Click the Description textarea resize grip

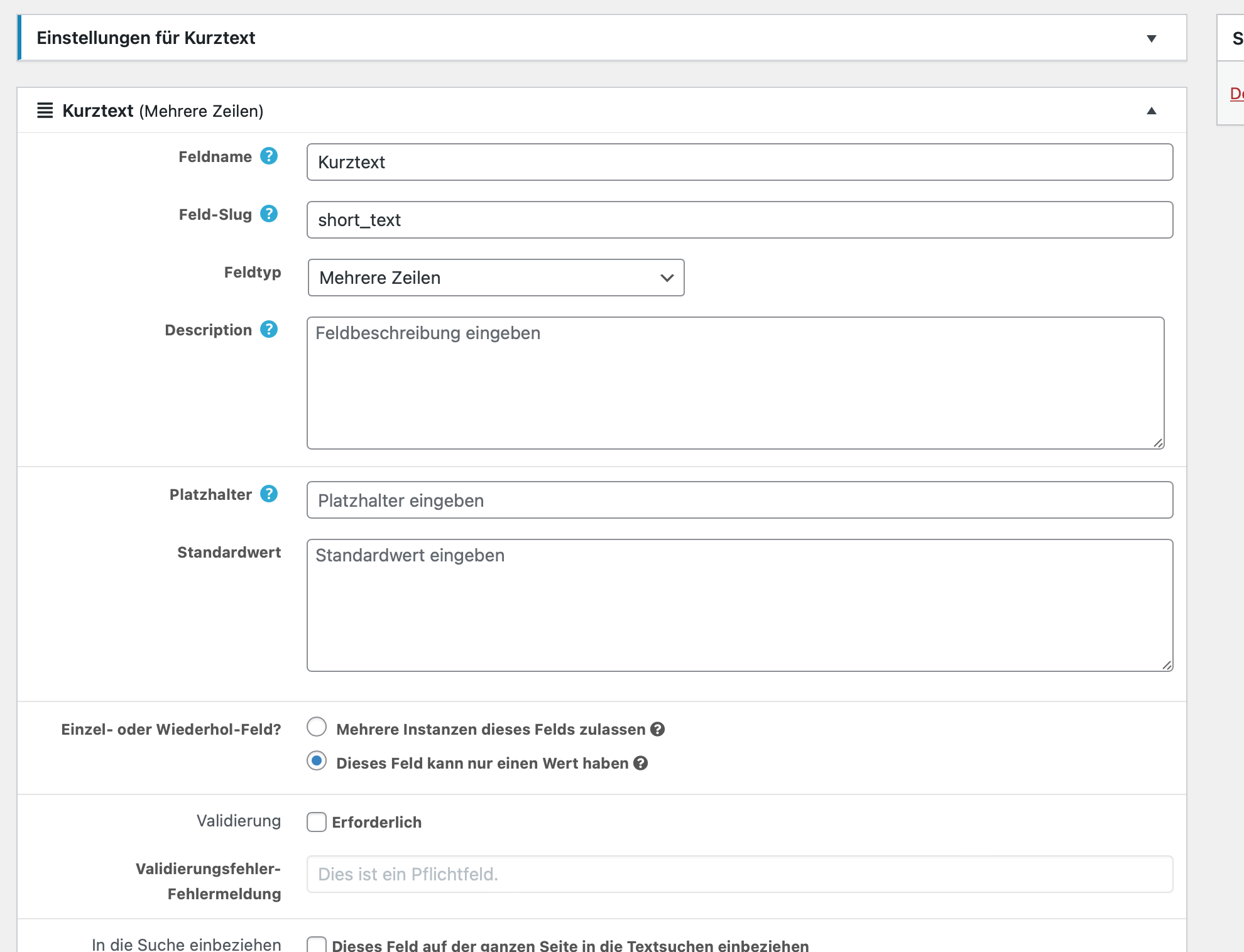tap(1158, 443)
